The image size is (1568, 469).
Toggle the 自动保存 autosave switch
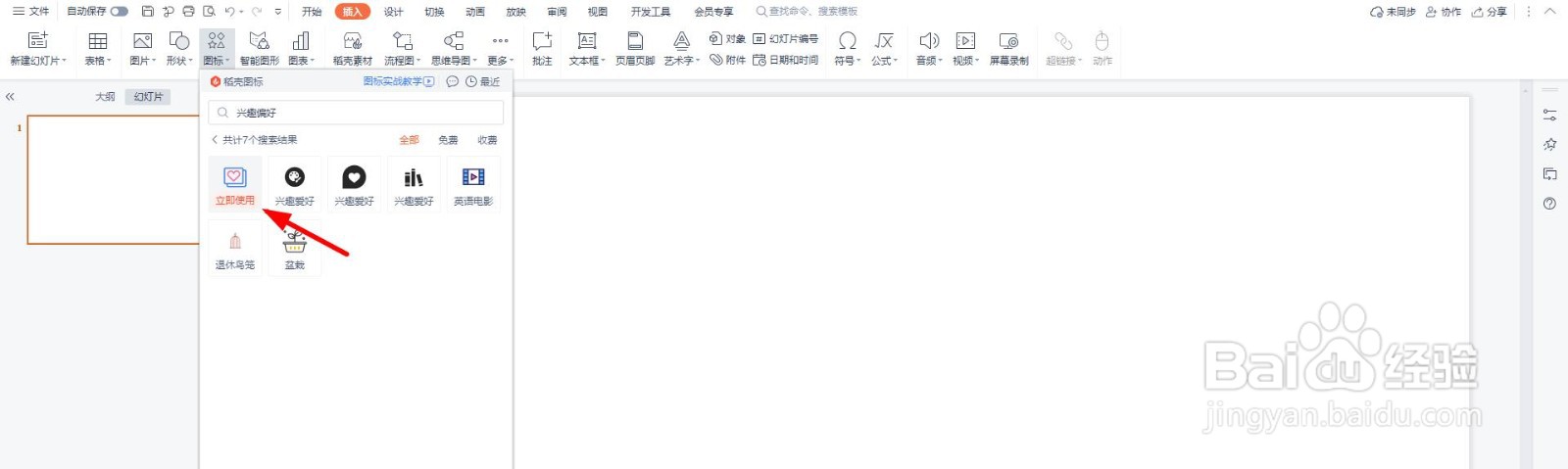tap(120, 12)
